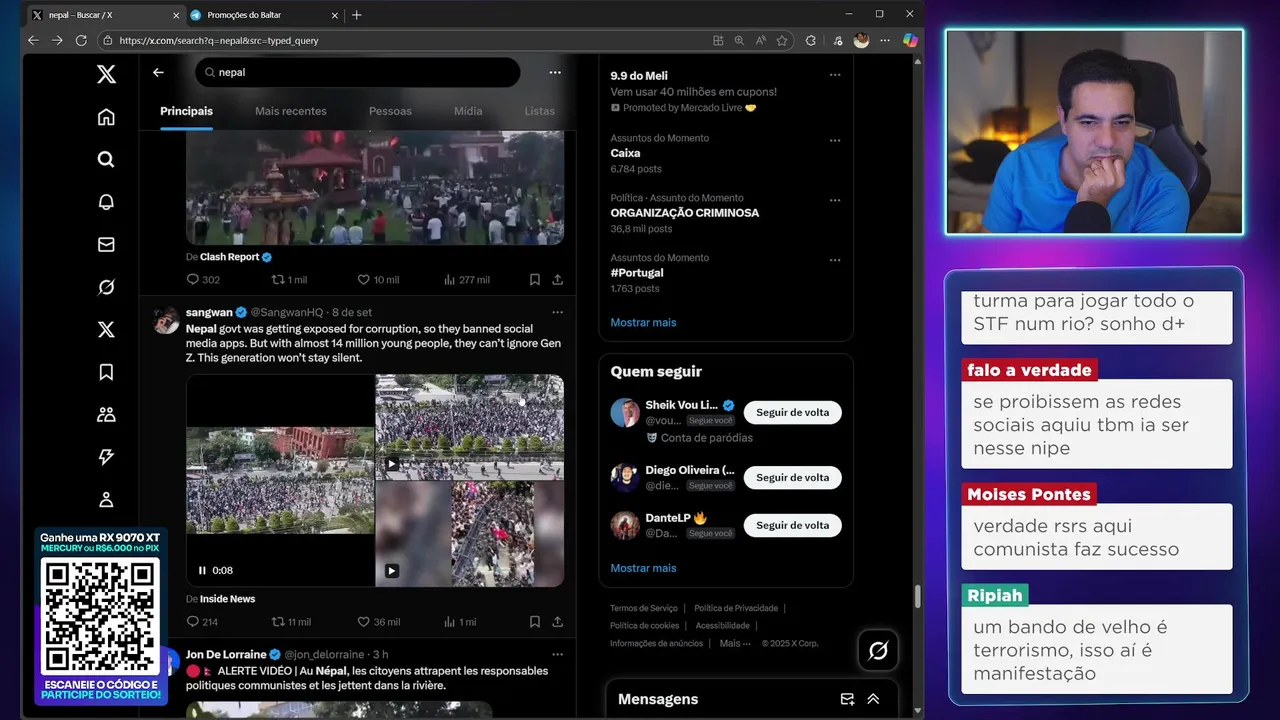Screen dimensions: 1280x720
Task: Go to Home feed icon
Action: [106, 117]
